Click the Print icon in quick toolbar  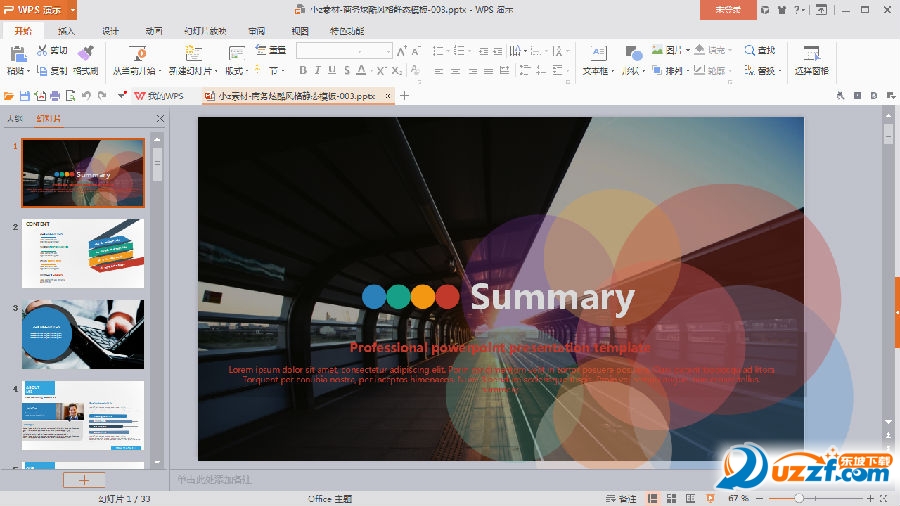[x=56, y=96]
